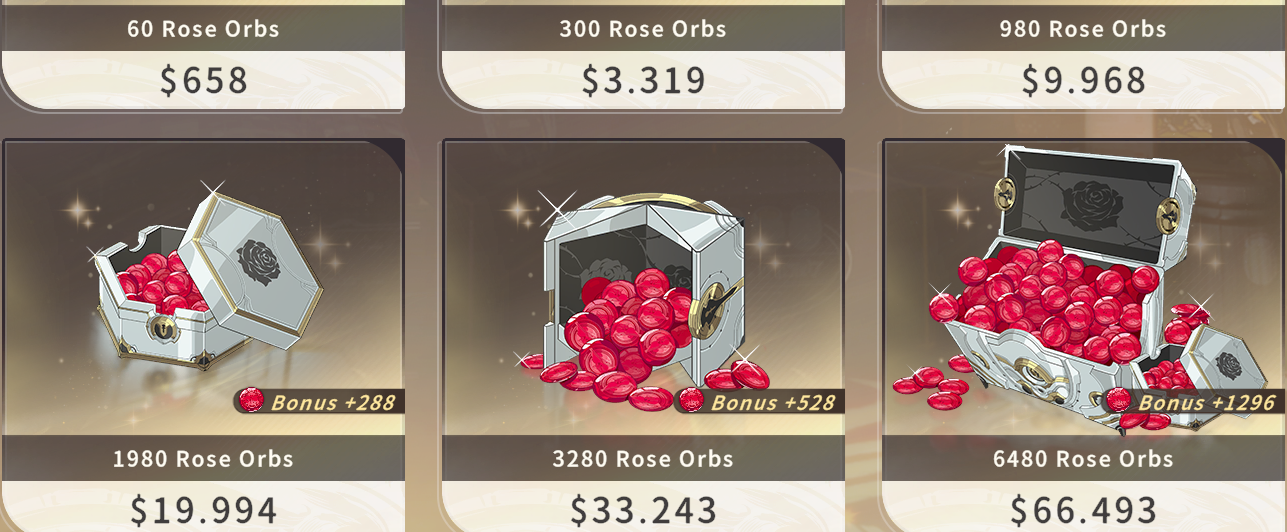Purchase the pack priced $33.243
Image resolution: width=1287 pixels, height=532 pixels.
[x=643, y=509]
